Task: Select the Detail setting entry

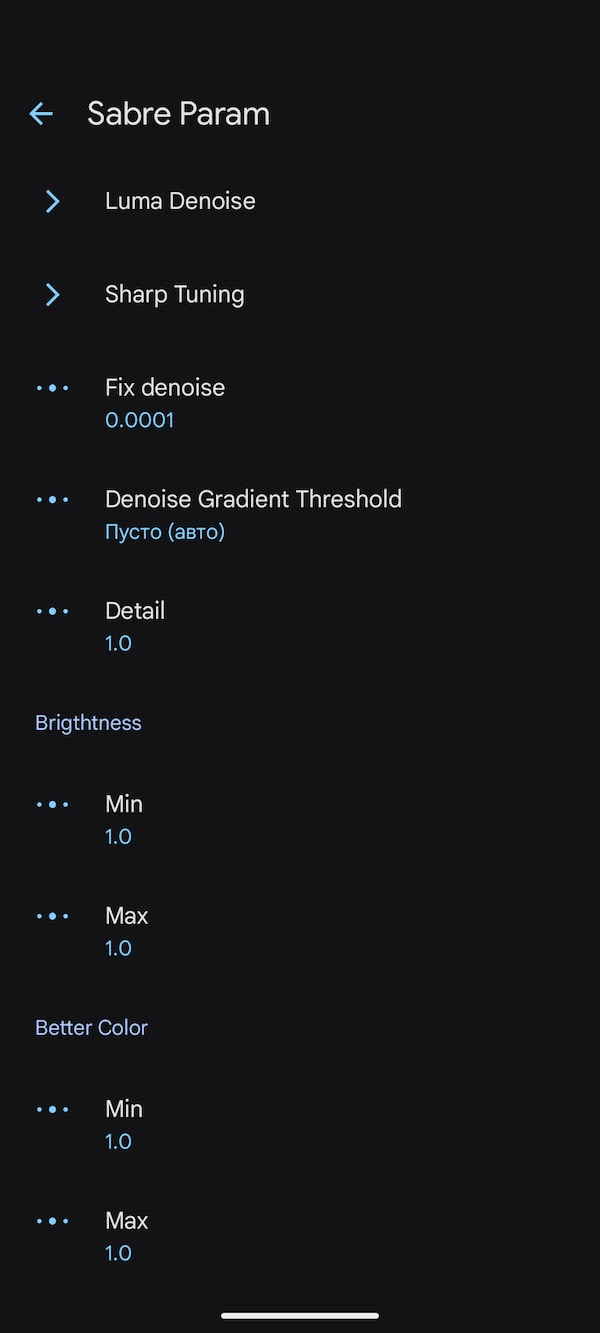Action: [135, 611]
